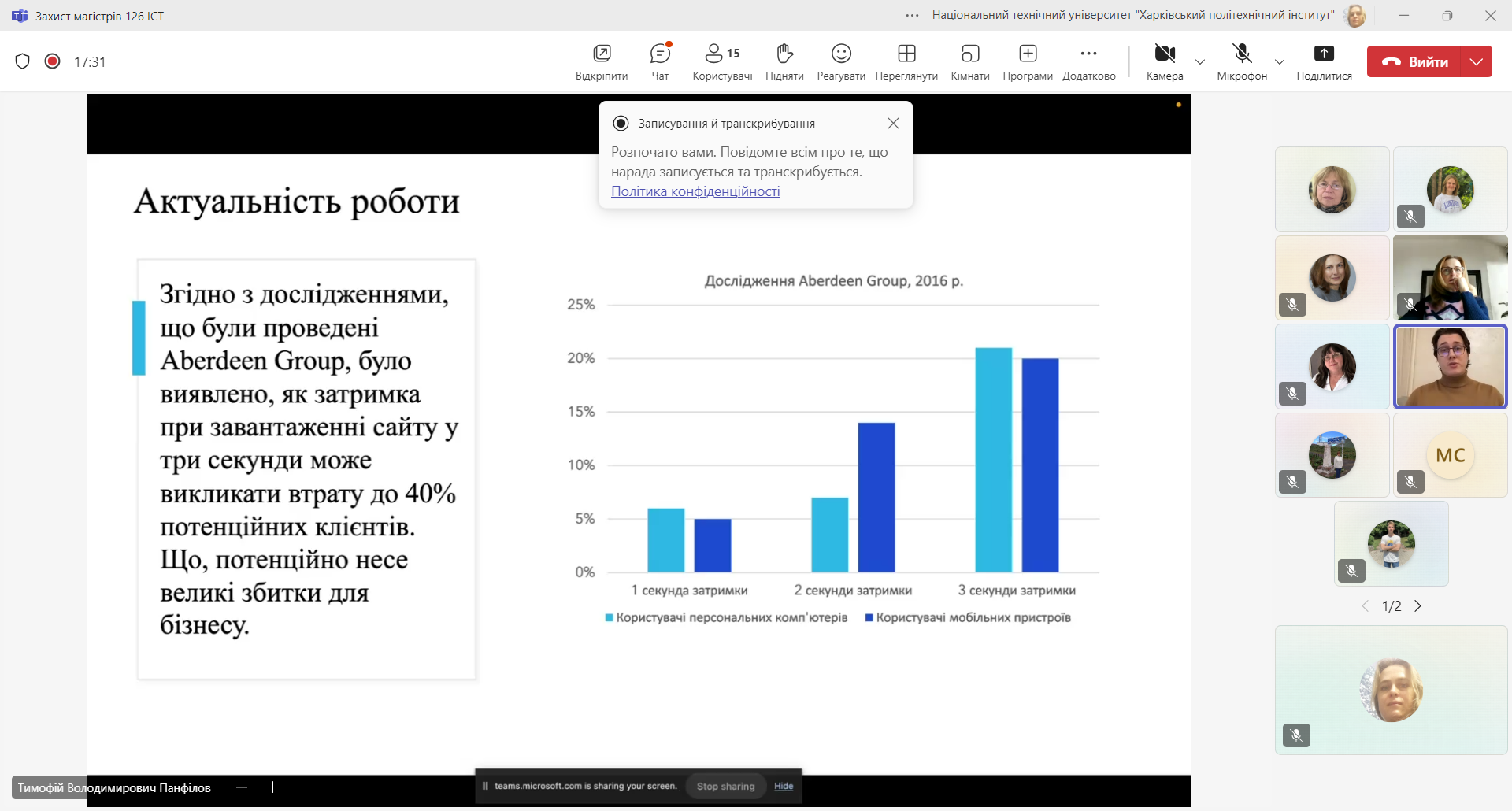Expand camera options dropdown arrow
Viewport: 1512px width, 811px height.
click(1200, 62)
